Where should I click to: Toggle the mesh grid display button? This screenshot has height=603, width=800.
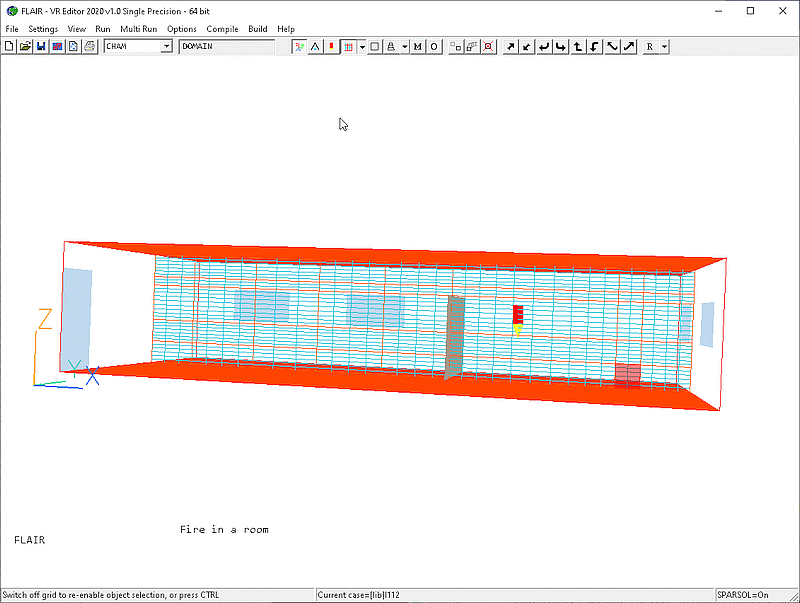(347, 46)
